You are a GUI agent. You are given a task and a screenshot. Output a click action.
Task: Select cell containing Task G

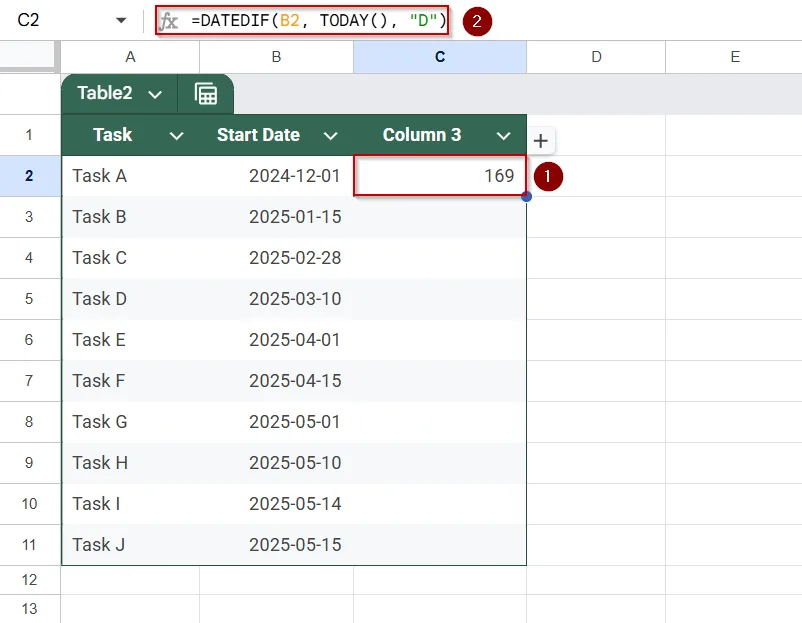130,421
